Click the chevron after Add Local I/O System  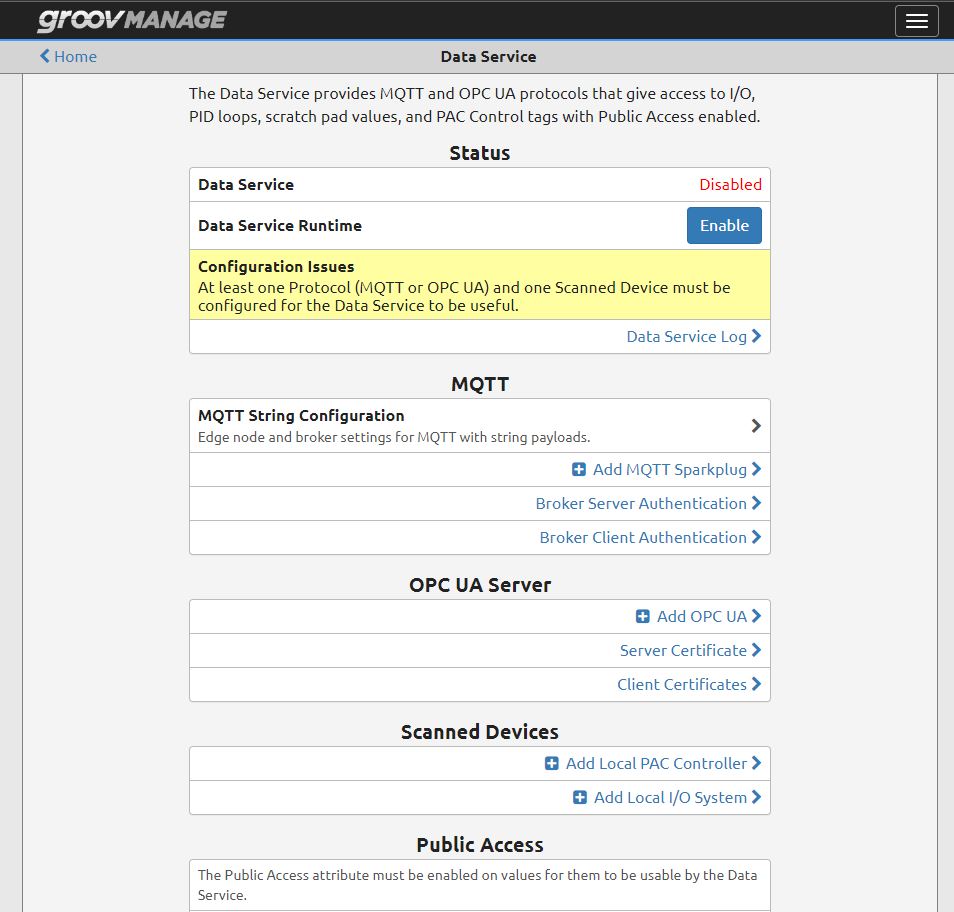[756, 798]
